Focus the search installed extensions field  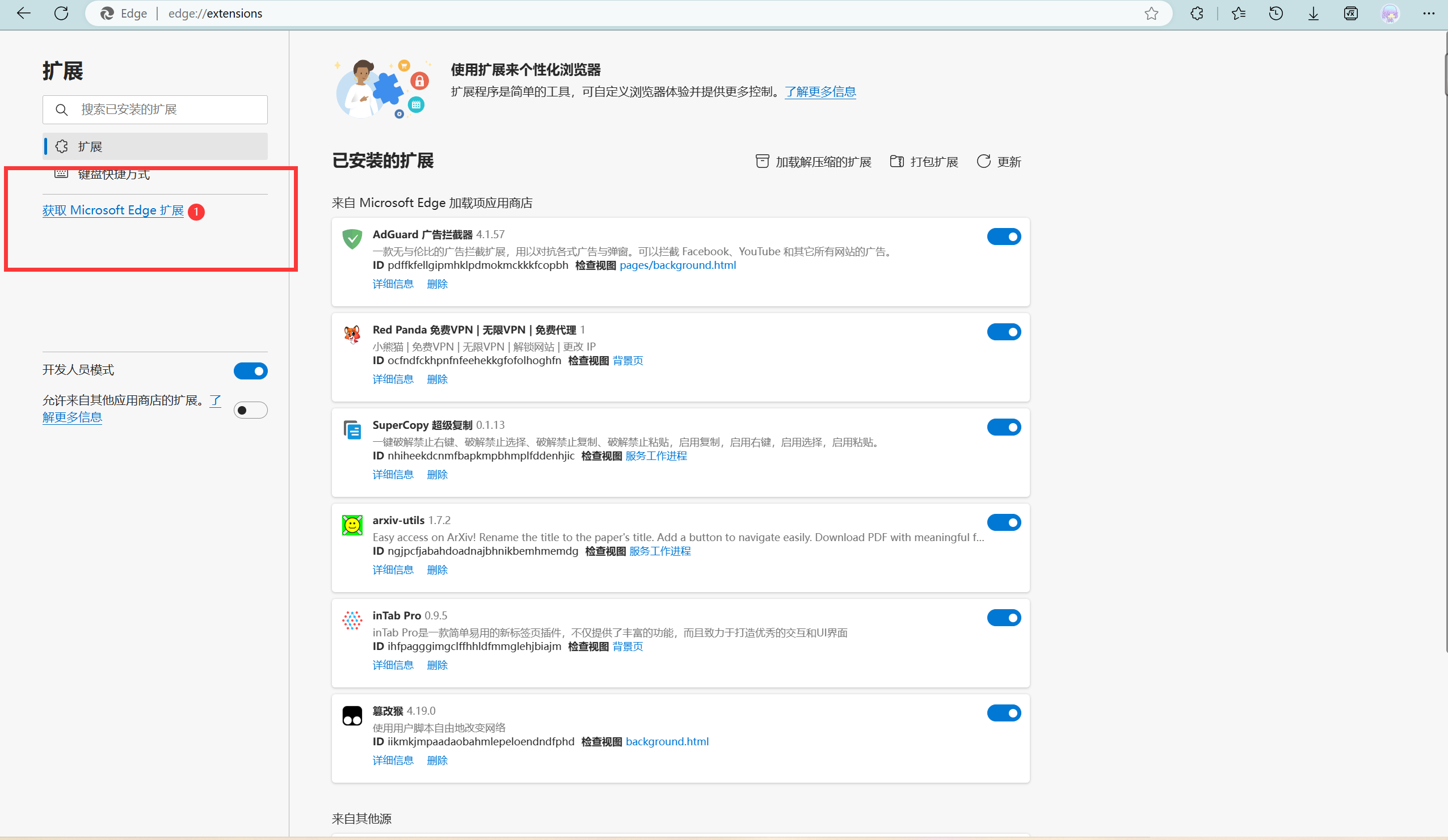[167, 109]
